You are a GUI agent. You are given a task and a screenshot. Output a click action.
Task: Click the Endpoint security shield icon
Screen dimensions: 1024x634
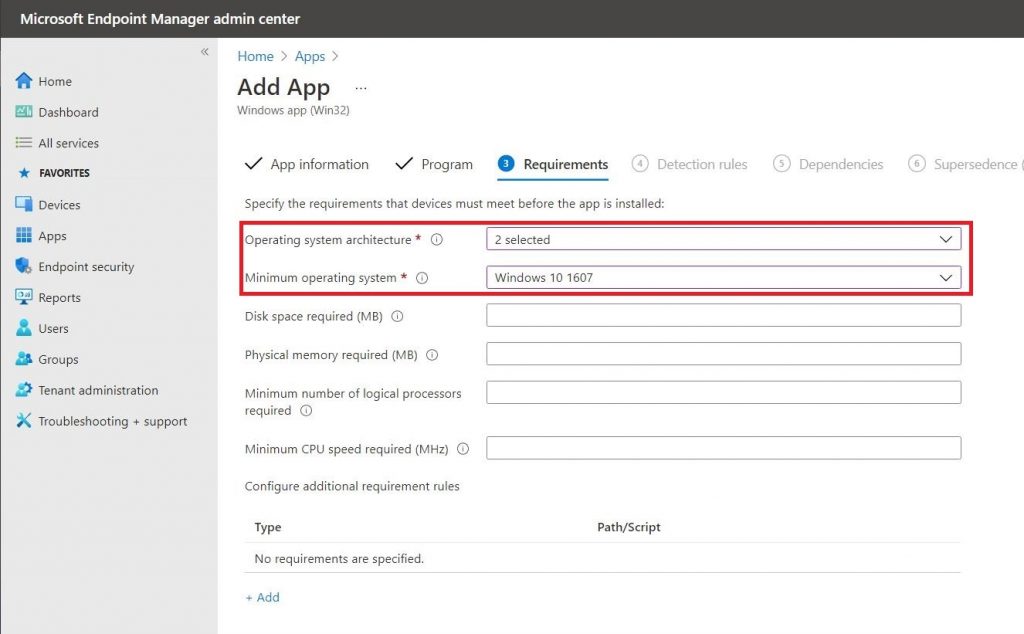(x=24, y=266)
